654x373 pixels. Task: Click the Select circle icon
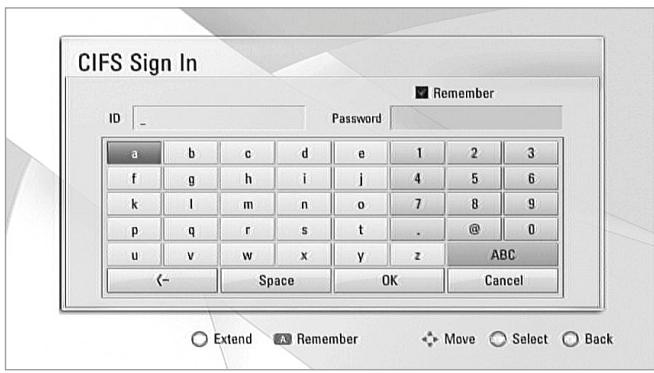pos(498,339)
